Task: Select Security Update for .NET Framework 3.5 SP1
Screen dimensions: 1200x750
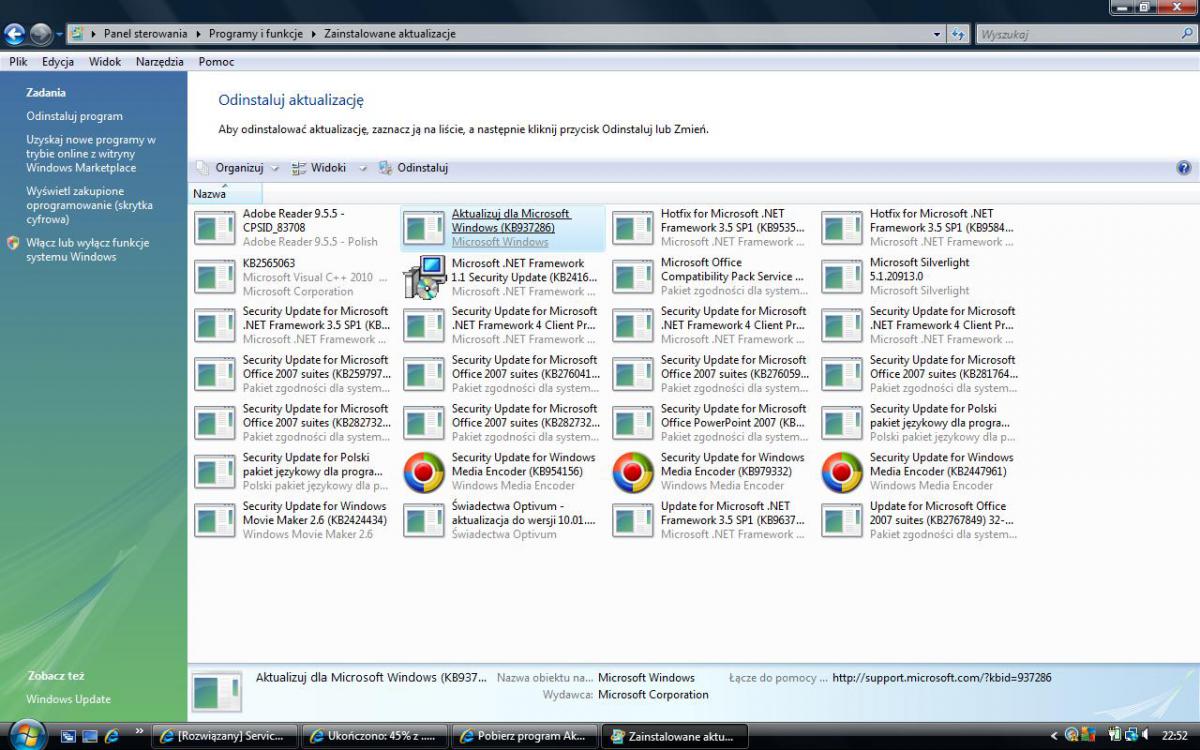Action: tap(294, 325)
